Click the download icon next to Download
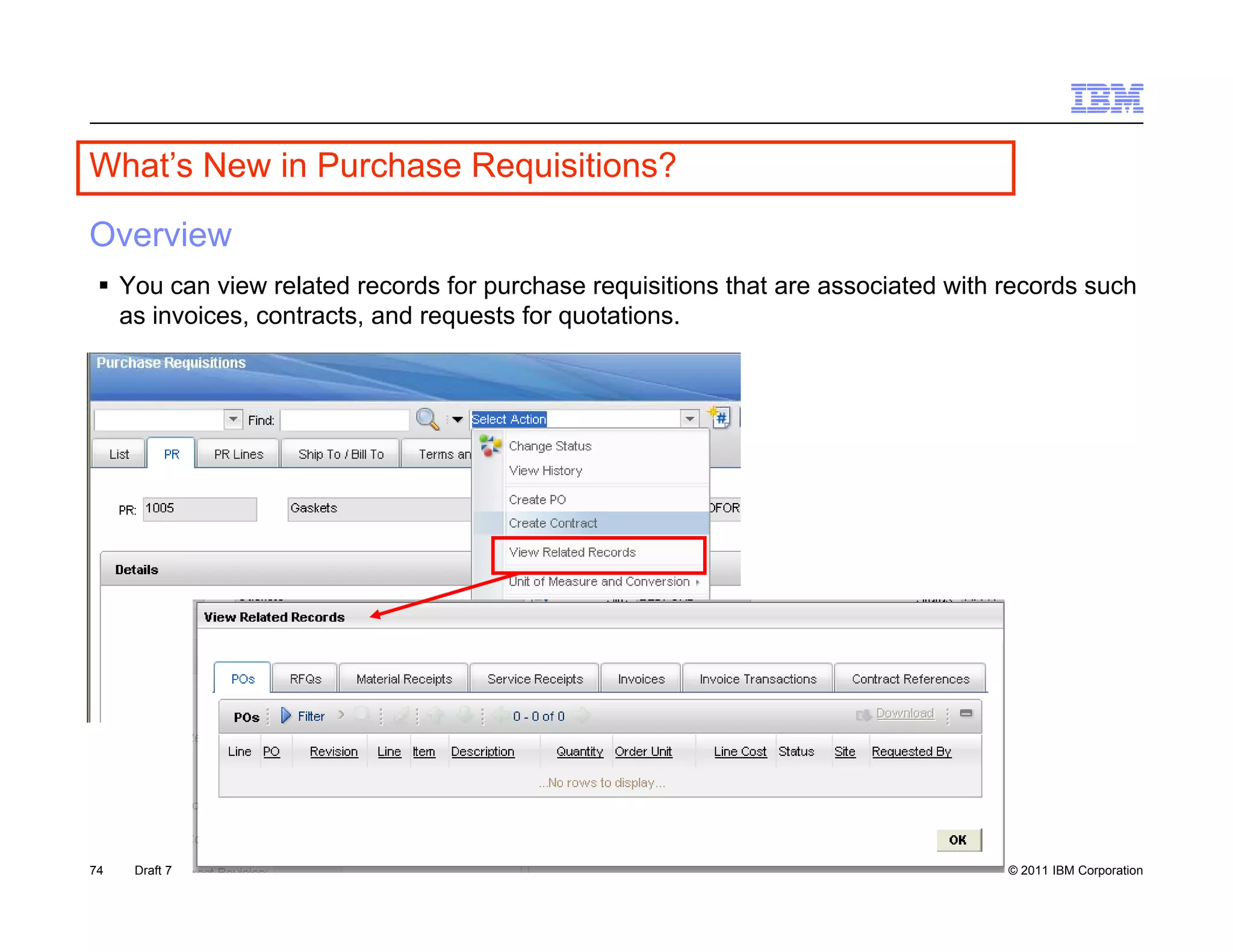Viewport: 1233px width, 952px height. click(863, 715)
